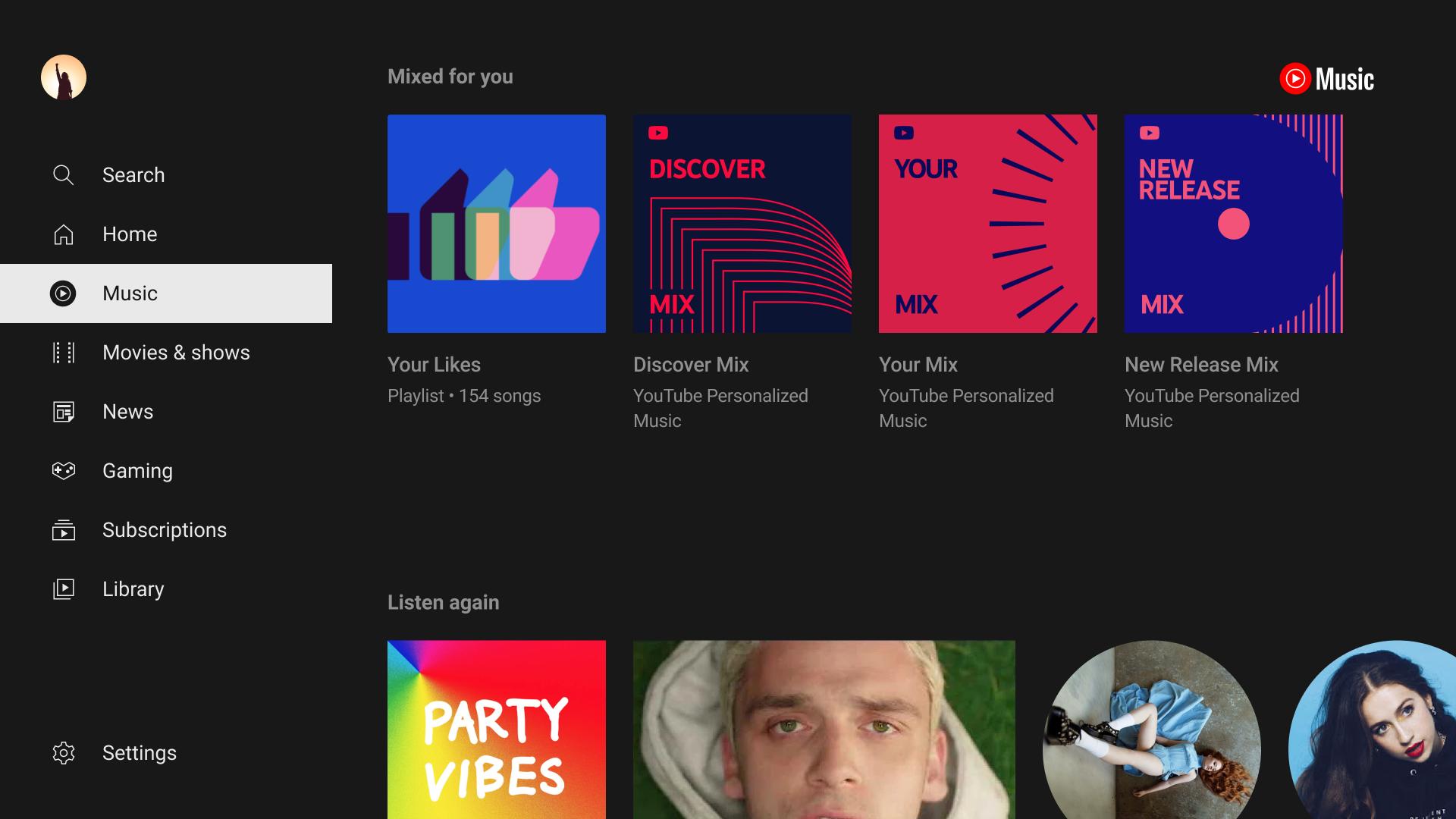Select the Home icon in sidebar
Viewport: 1456px width, 819px height.
64,233
